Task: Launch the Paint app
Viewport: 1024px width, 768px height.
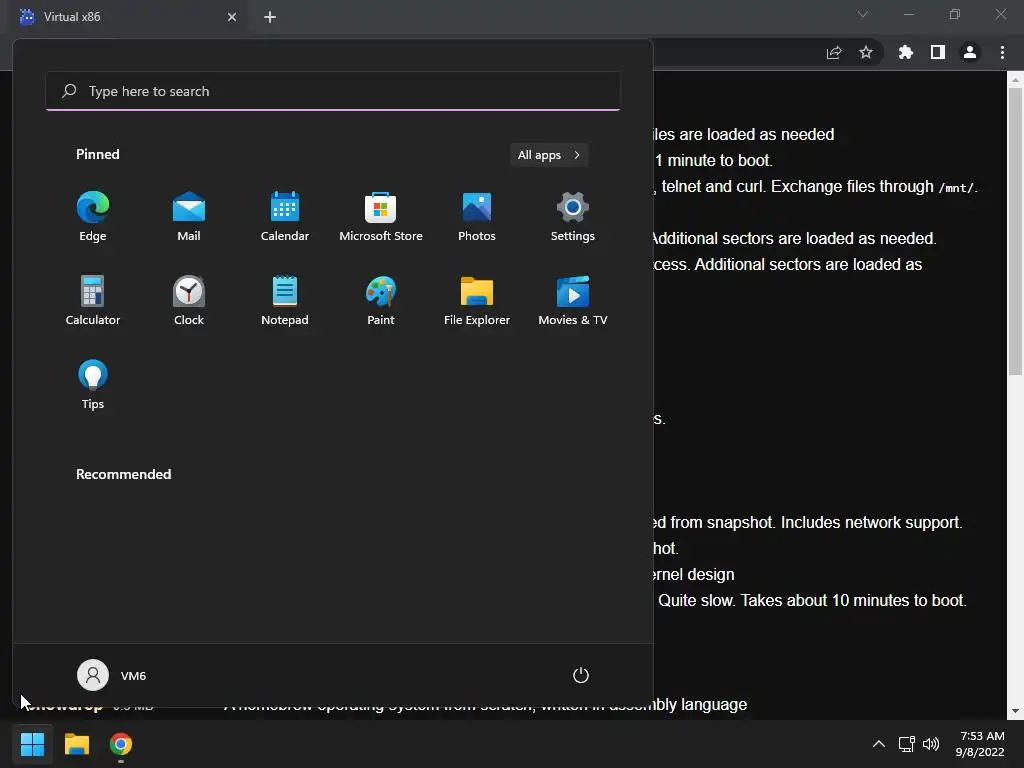Action: (x=381, y=300)
